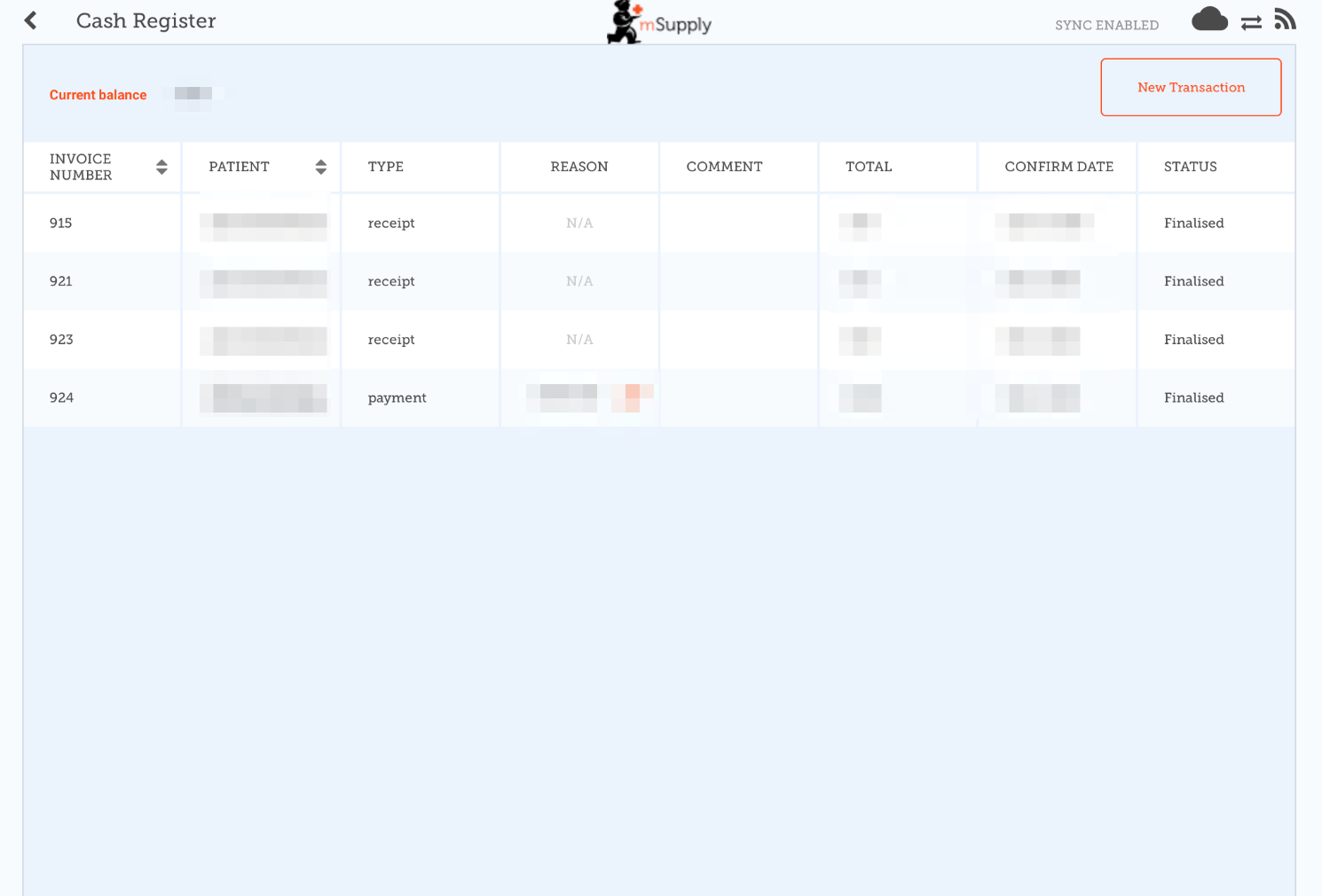Viewport: 1322px width, 896px height.
Task: Select invoice number 921
Action: click(61, 281)
